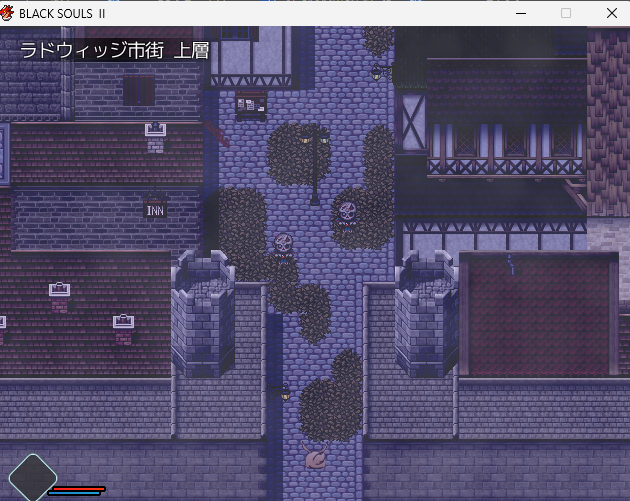
Task: Click the notice board with posted papers
Action: pos(251,105)
